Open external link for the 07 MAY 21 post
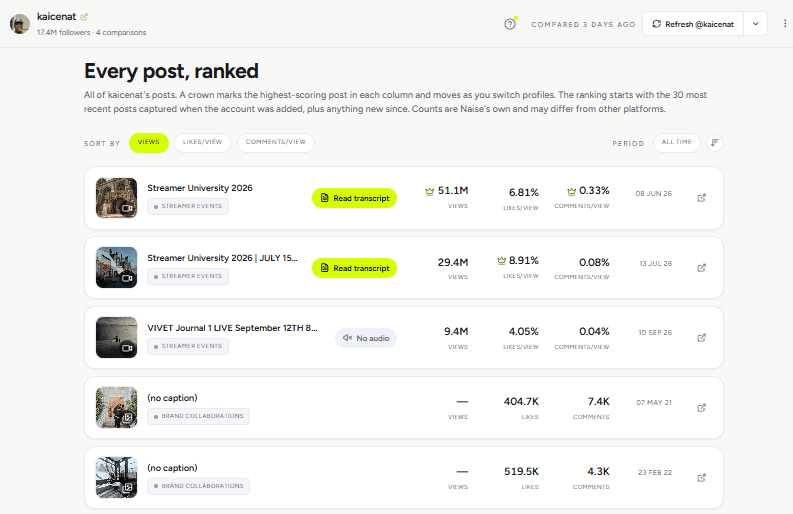Viewport: 793px width, 514px height. pyautogui.click(x=701, y=408)
